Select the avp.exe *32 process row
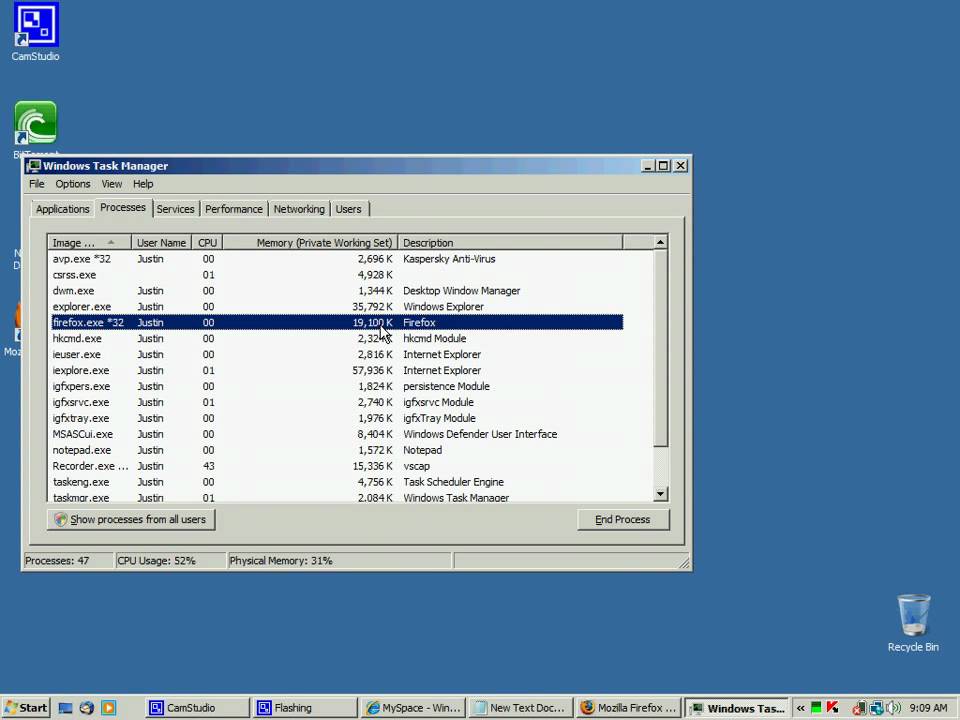Viewport: 960px width, 720px height. [x=336, y=259]
